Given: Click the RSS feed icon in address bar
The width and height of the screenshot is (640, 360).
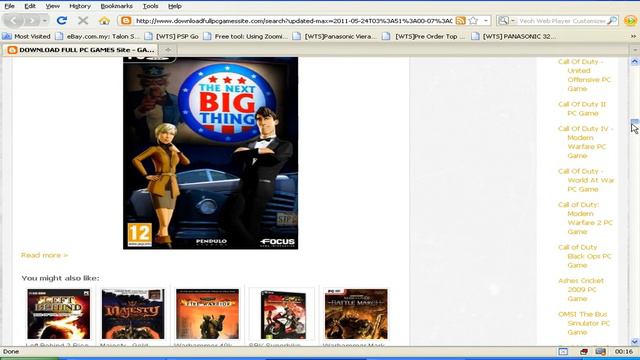Looking at the screenshot, I should pos(460,20).
